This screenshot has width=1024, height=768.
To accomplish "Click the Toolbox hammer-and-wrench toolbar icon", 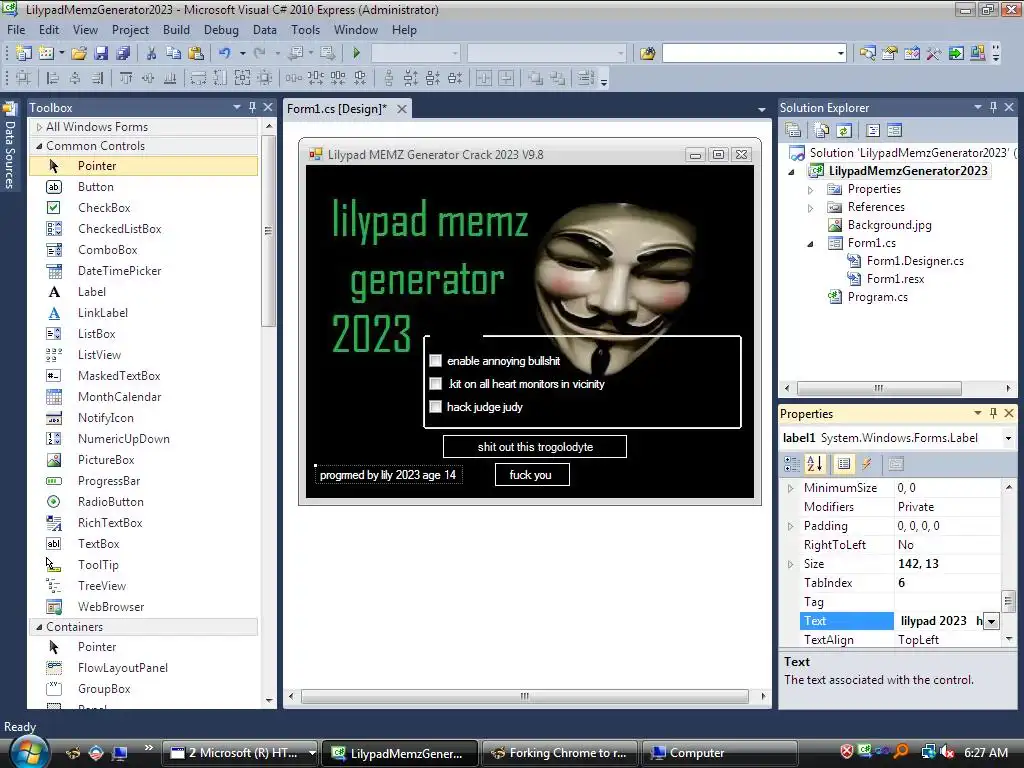I will [934, 53].
